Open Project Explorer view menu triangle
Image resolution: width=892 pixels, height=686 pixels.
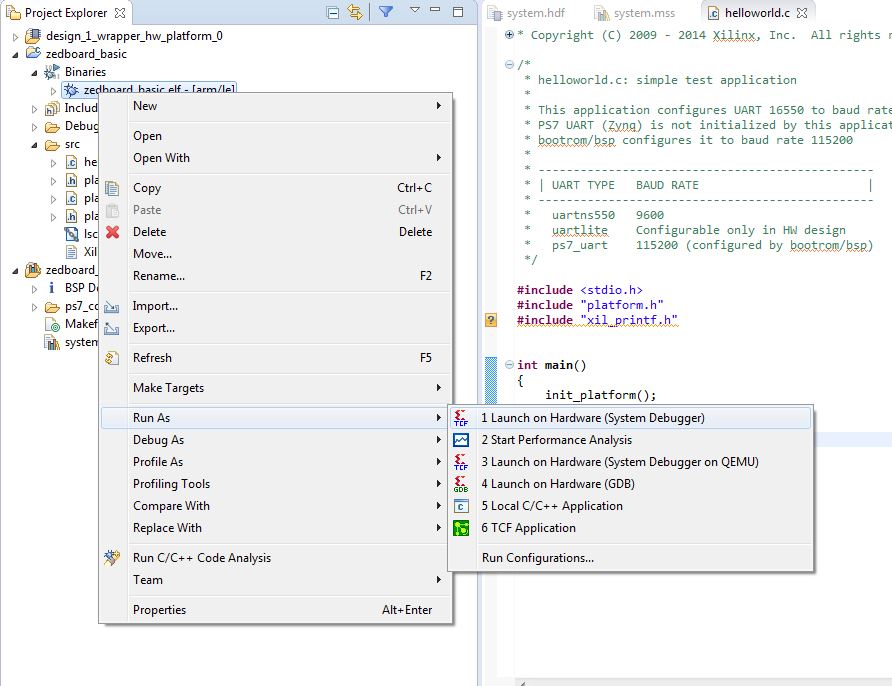415,10
